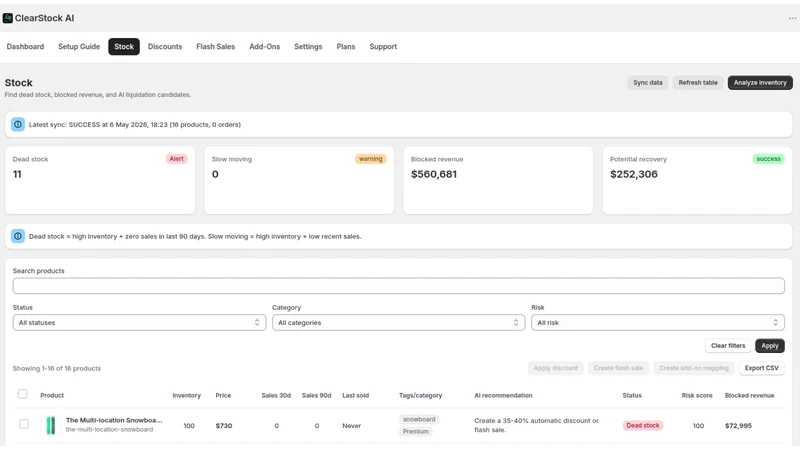This screenshot has height=450, width=800.
Task: Click the AI recommendation column header
Action: (x=503, y=395)
